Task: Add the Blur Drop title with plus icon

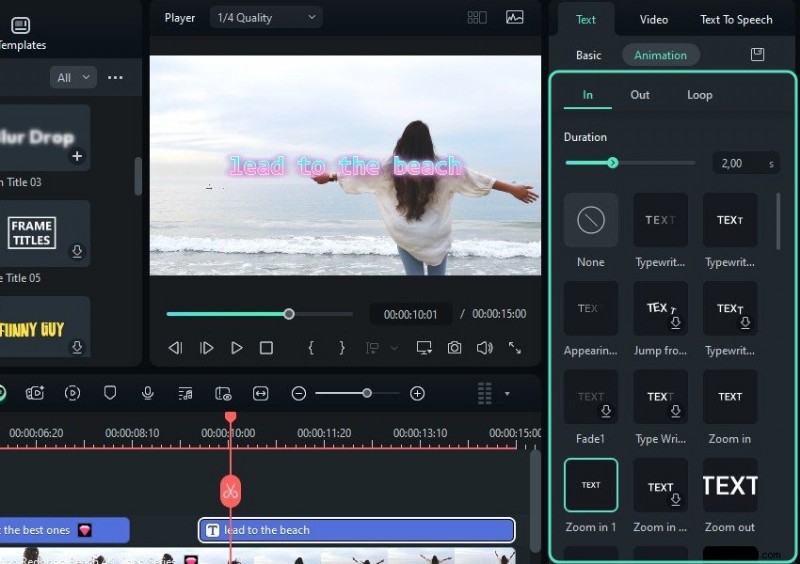Action: (x=77, y=156)
